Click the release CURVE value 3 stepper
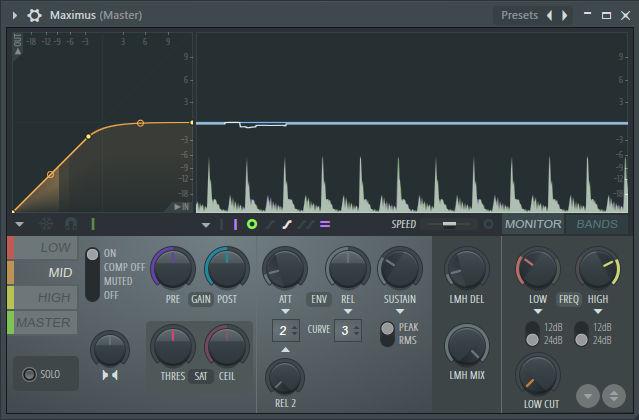The height and width of the screenshot is (420, 639). pyautogui.click(x=348, y=330)
